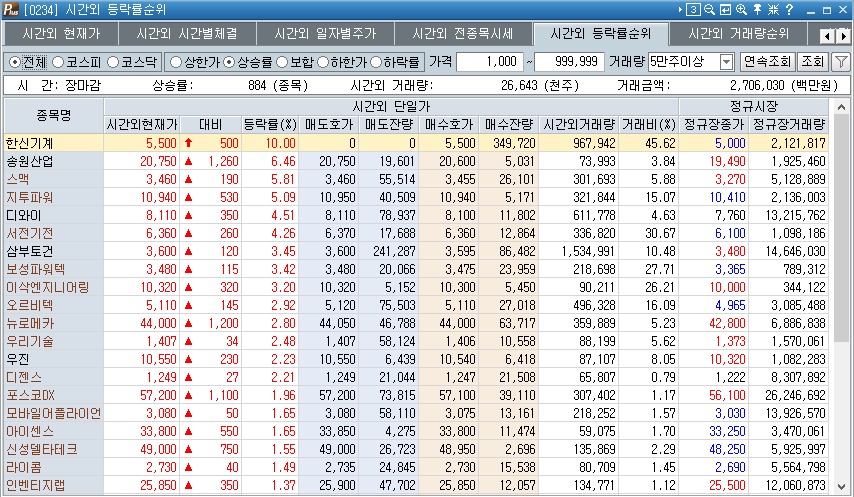Sort by 정규장종가 column header
Image resolution: width=854 pixels, height=497 pixels.
click(713, 125)
